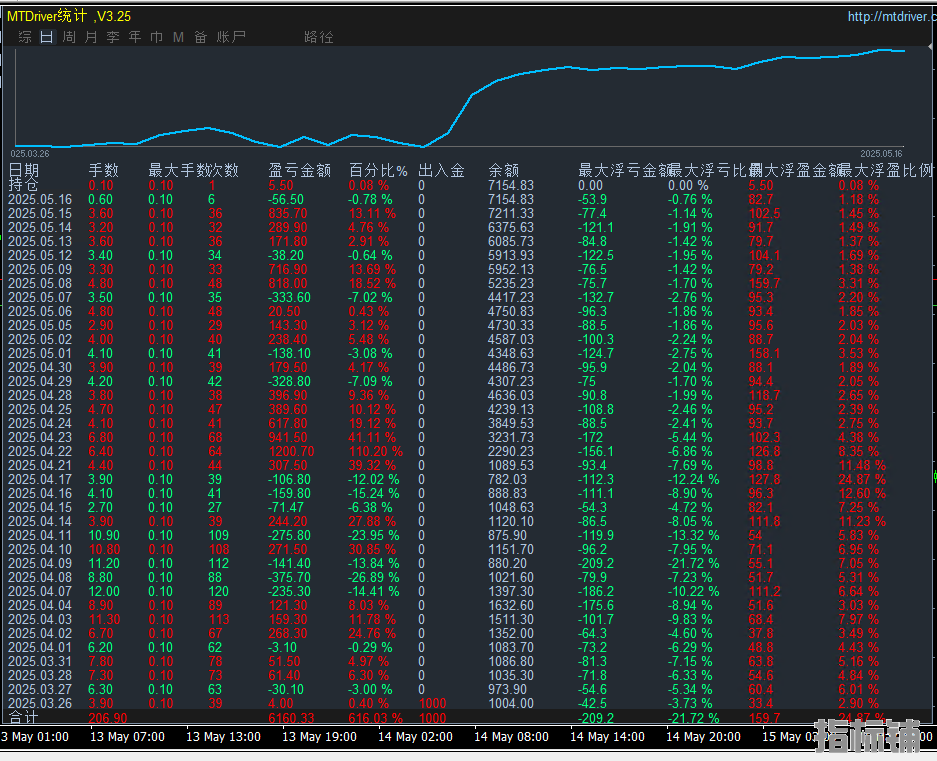Click the blue equity curve chart
Viewport: 937px width, 761px height.
459,98
